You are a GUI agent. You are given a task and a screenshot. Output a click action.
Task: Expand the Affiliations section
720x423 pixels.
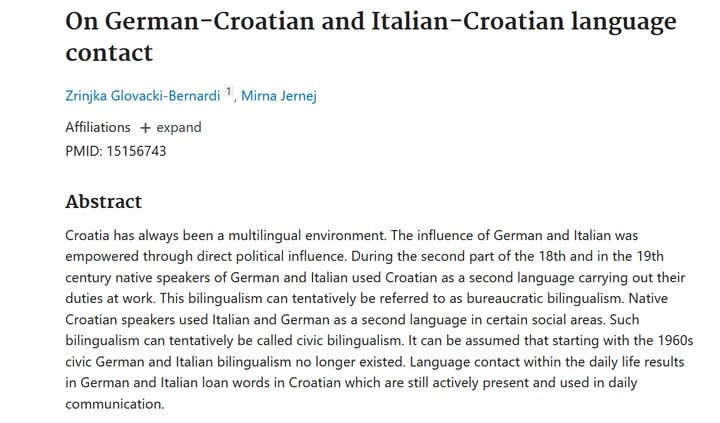coord(171,127)
